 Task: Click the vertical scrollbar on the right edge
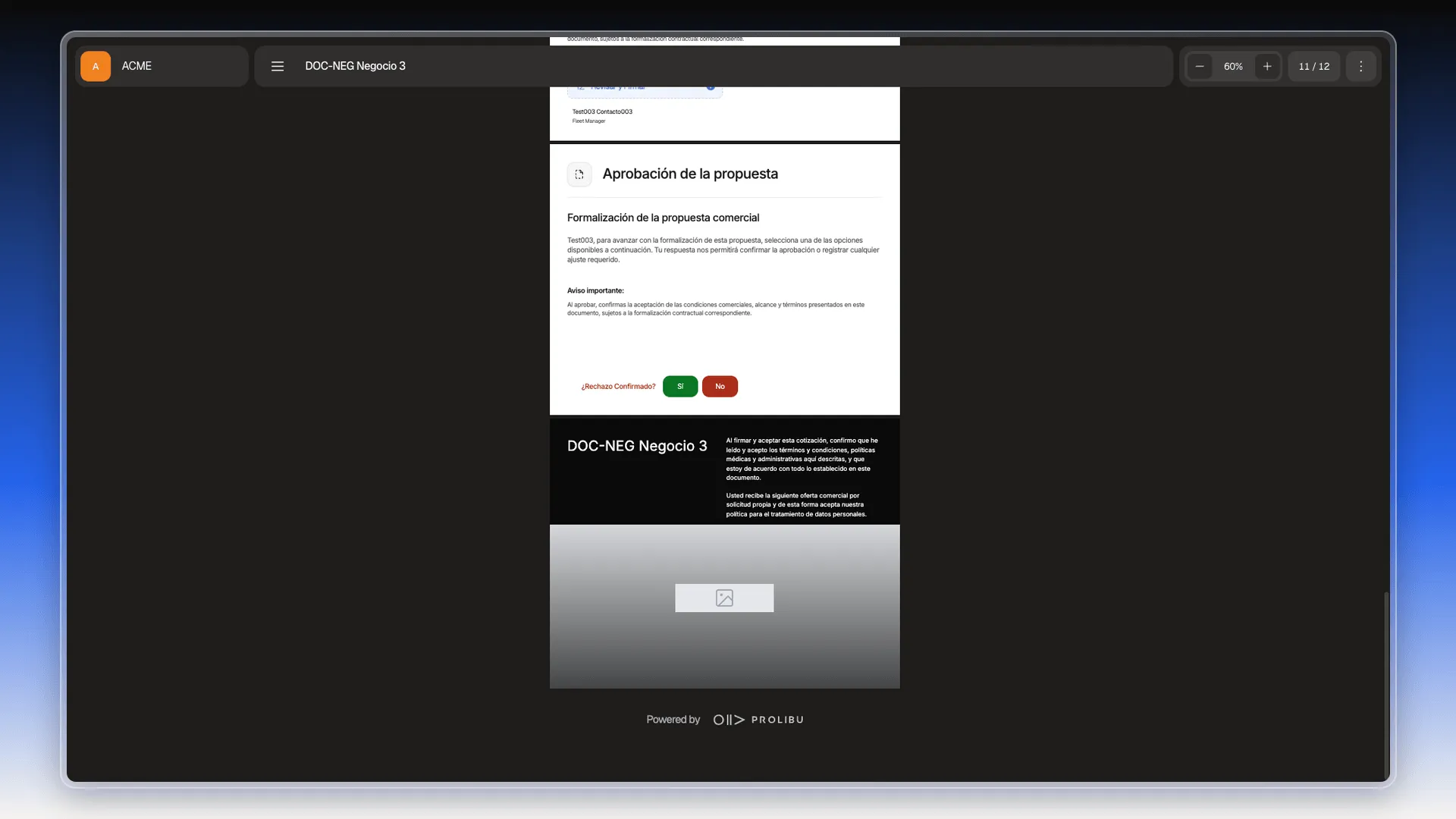(1386, 686)
